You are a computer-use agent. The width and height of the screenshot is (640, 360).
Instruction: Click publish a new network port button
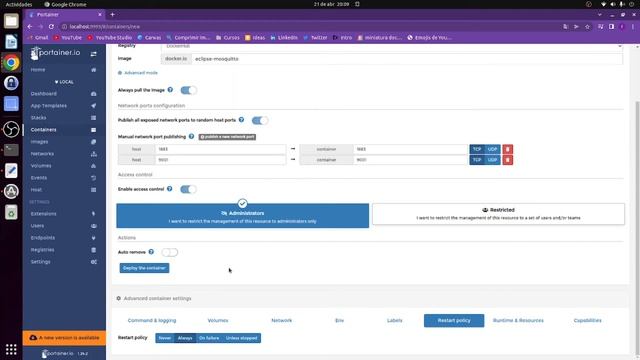tap(227, 137)
